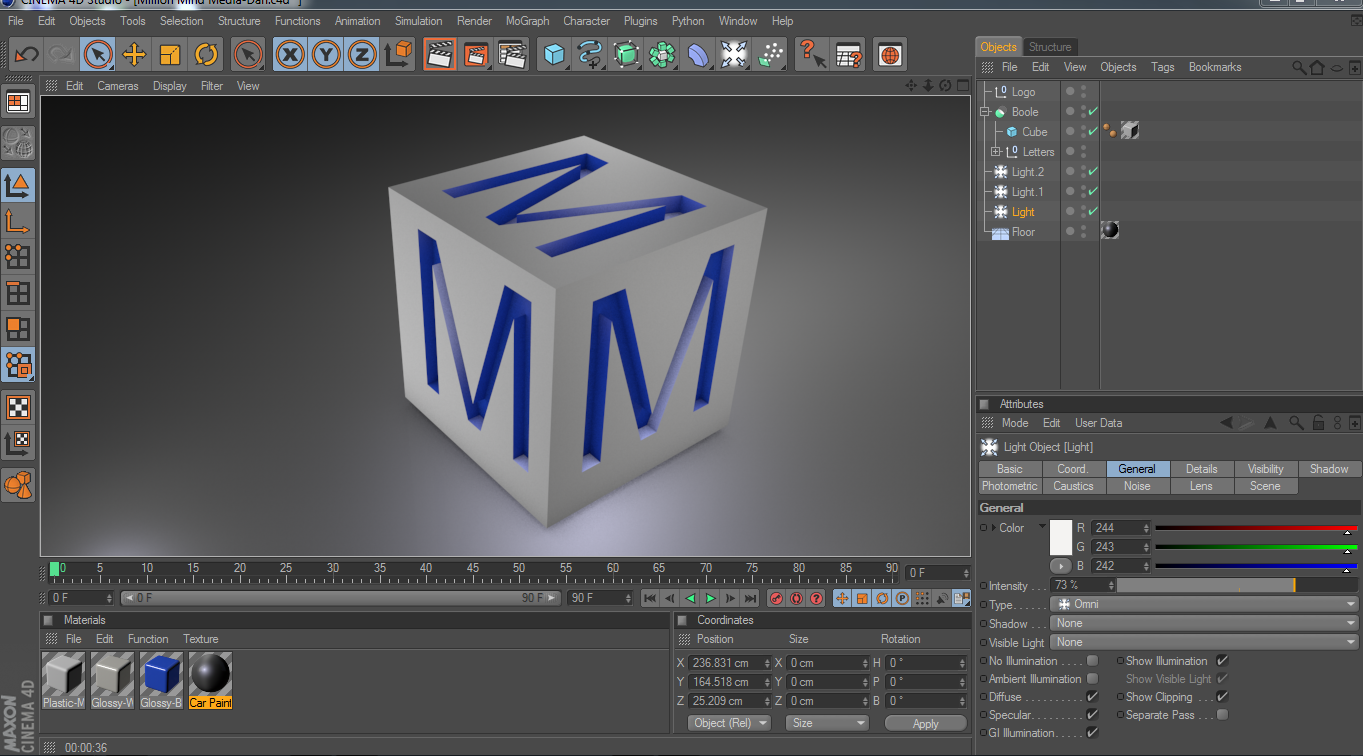Disable Light.2 green checkmark
This screenshot has height=756, width=1363.
point(1093,172)
